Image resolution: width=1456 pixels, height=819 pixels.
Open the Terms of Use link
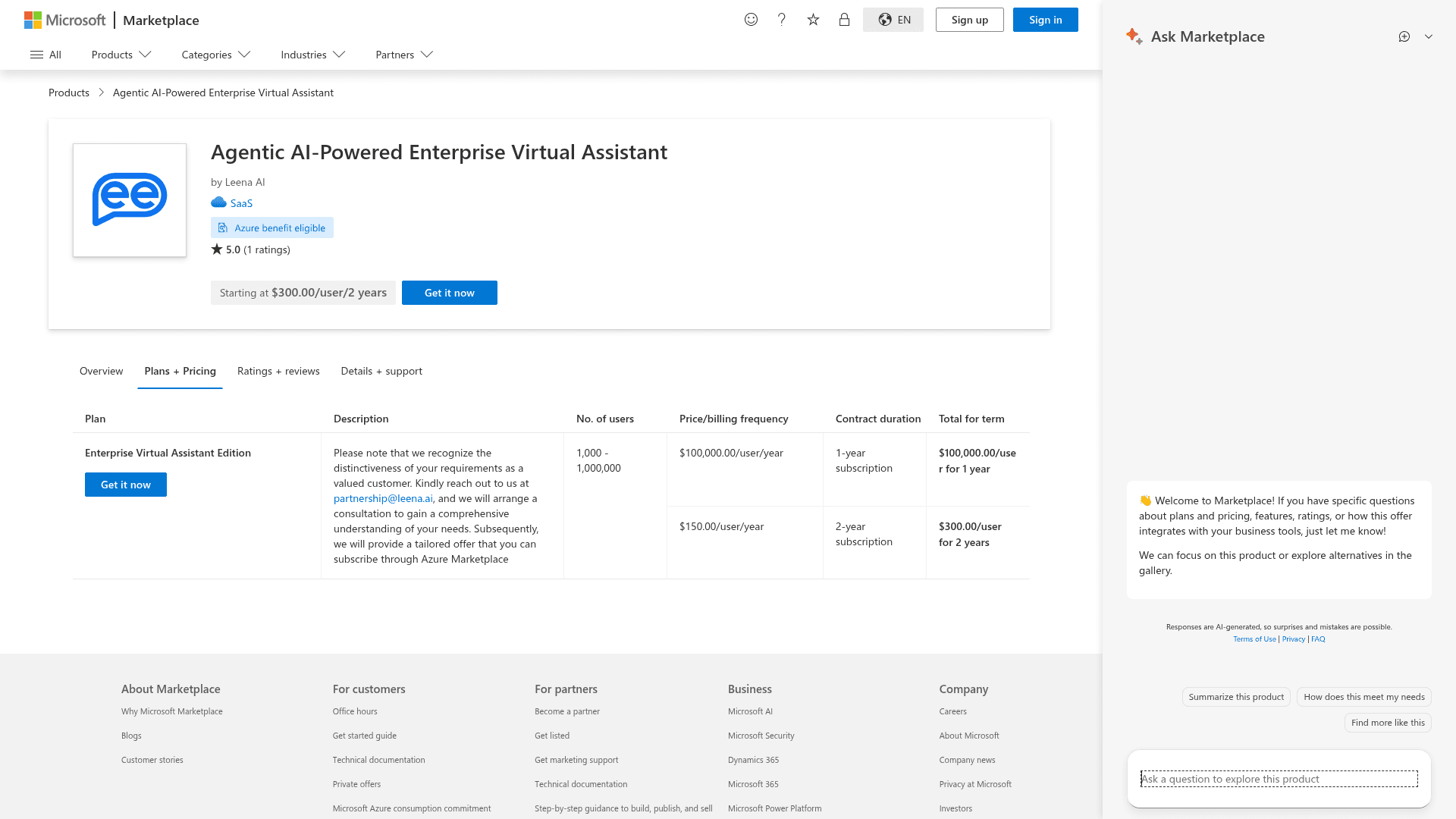point(1254,639)
